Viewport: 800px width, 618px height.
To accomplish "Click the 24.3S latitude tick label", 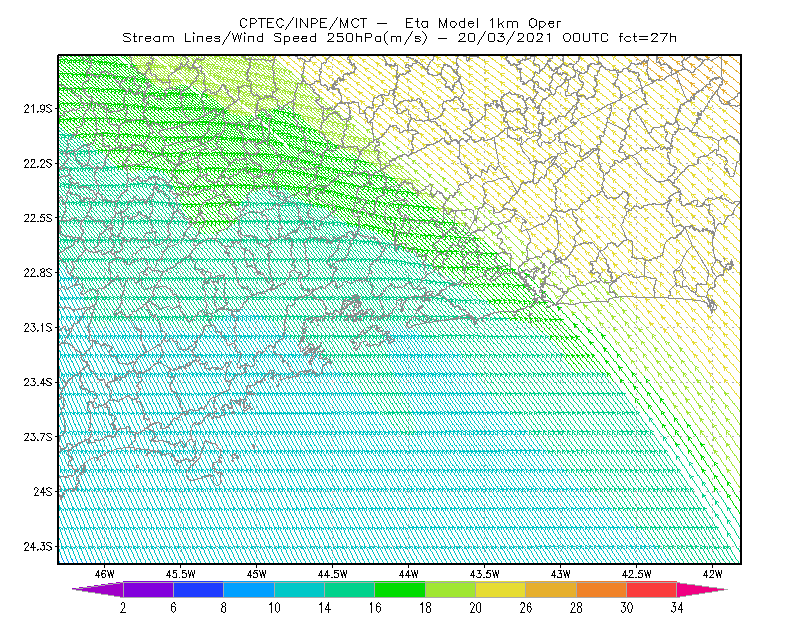I will click(x=38, y=547).
